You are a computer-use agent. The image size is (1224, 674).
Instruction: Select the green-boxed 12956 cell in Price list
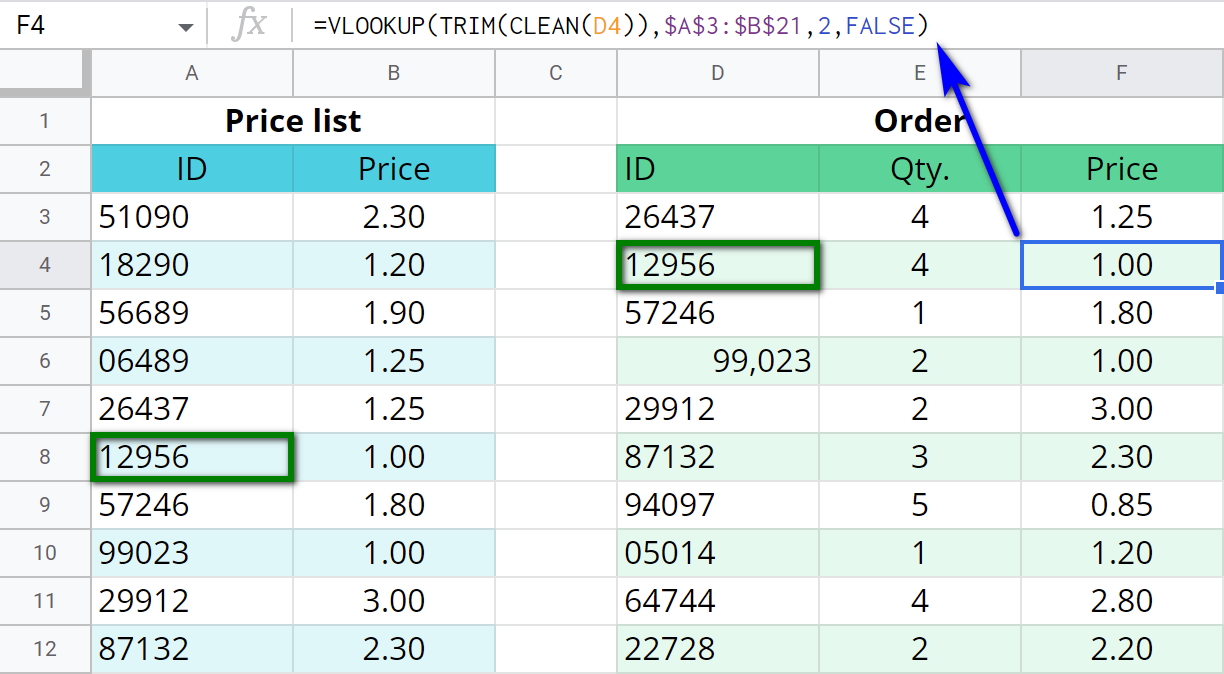191,457
